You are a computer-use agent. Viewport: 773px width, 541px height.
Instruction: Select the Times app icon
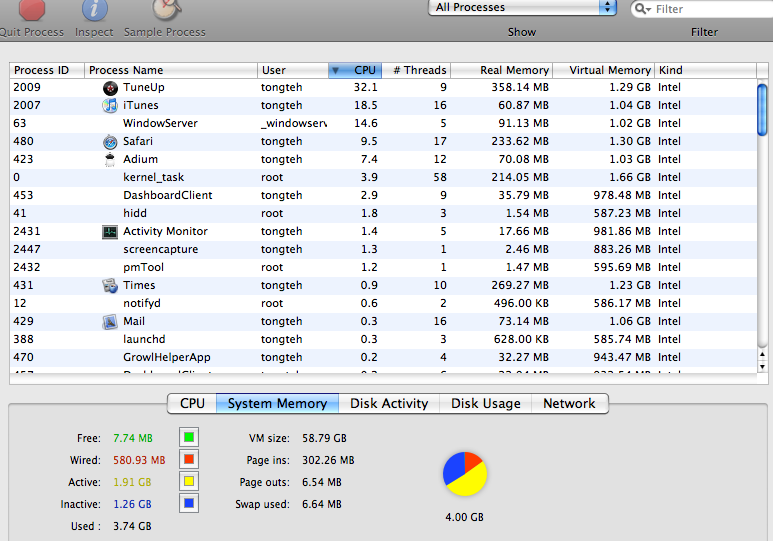pos(110,286)
